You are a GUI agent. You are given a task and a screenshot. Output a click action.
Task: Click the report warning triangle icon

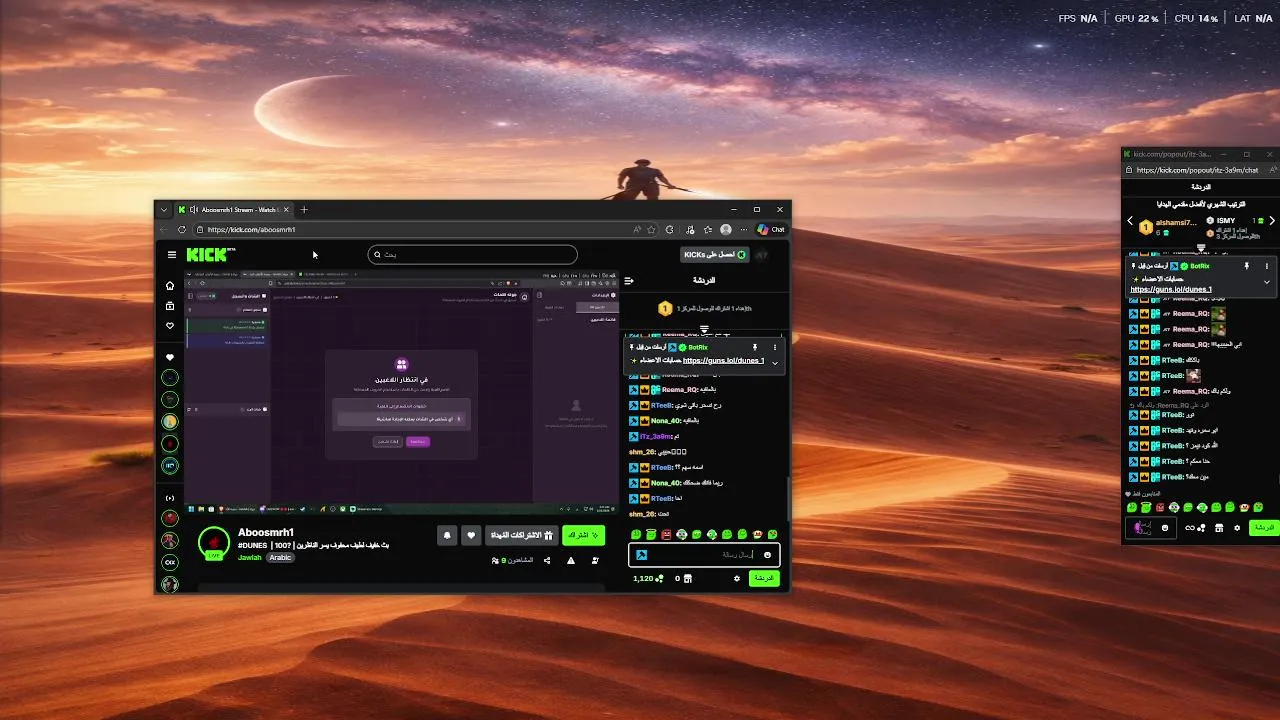point(571,560)
